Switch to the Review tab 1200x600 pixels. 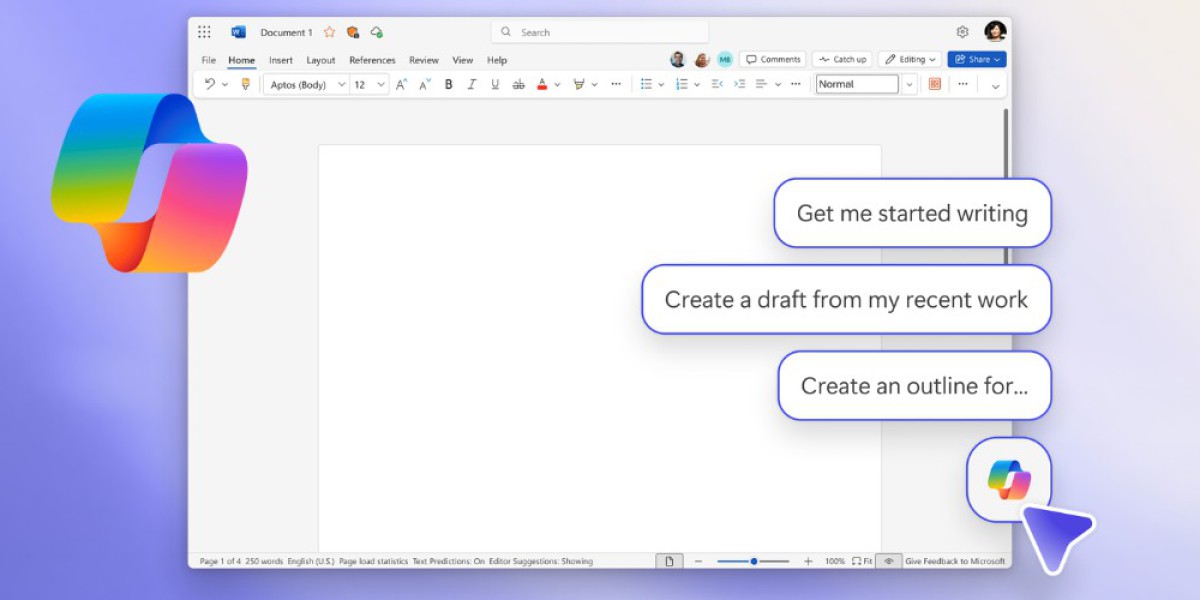pos(424,60)
